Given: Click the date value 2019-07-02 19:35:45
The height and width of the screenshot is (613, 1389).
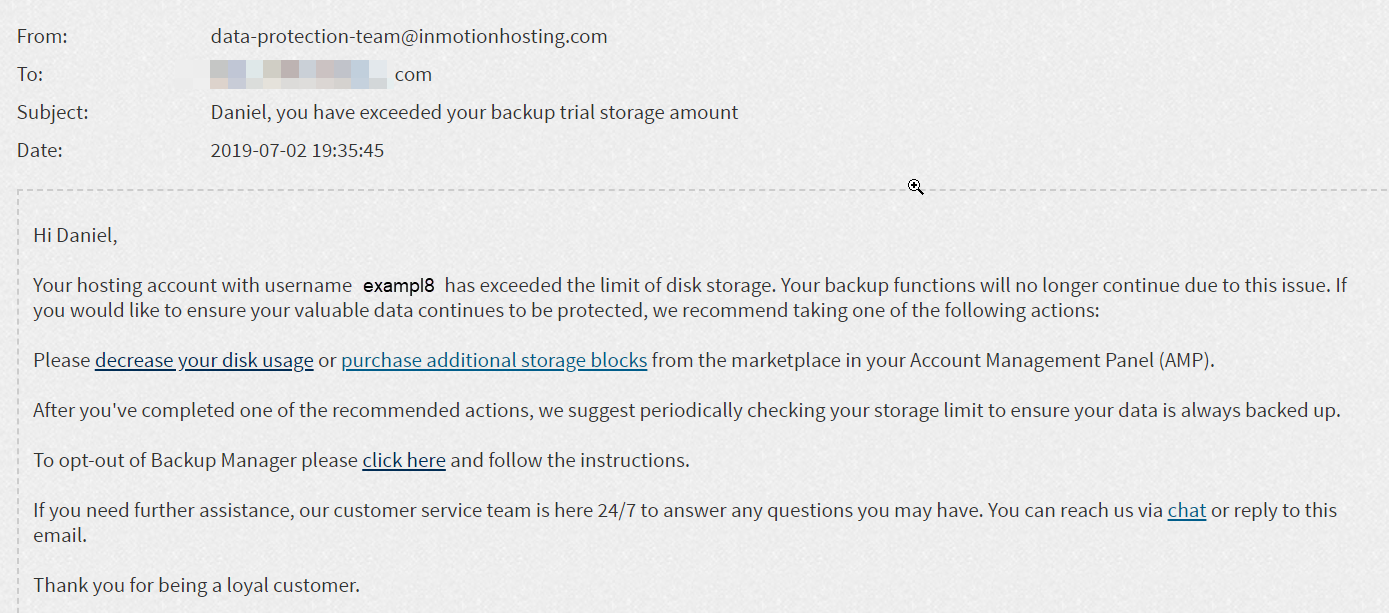Looking at the screenshot, I should tap(297, 151).
